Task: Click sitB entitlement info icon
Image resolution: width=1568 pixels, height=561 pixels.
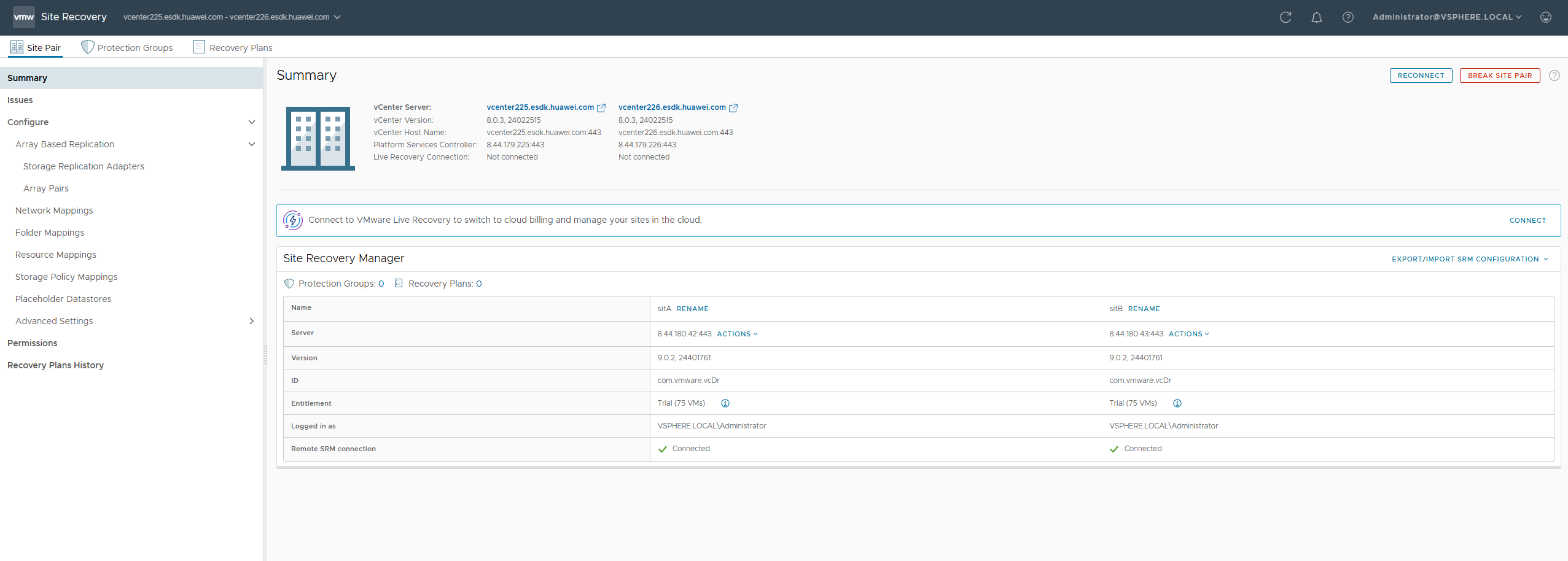Action: 1177,403
